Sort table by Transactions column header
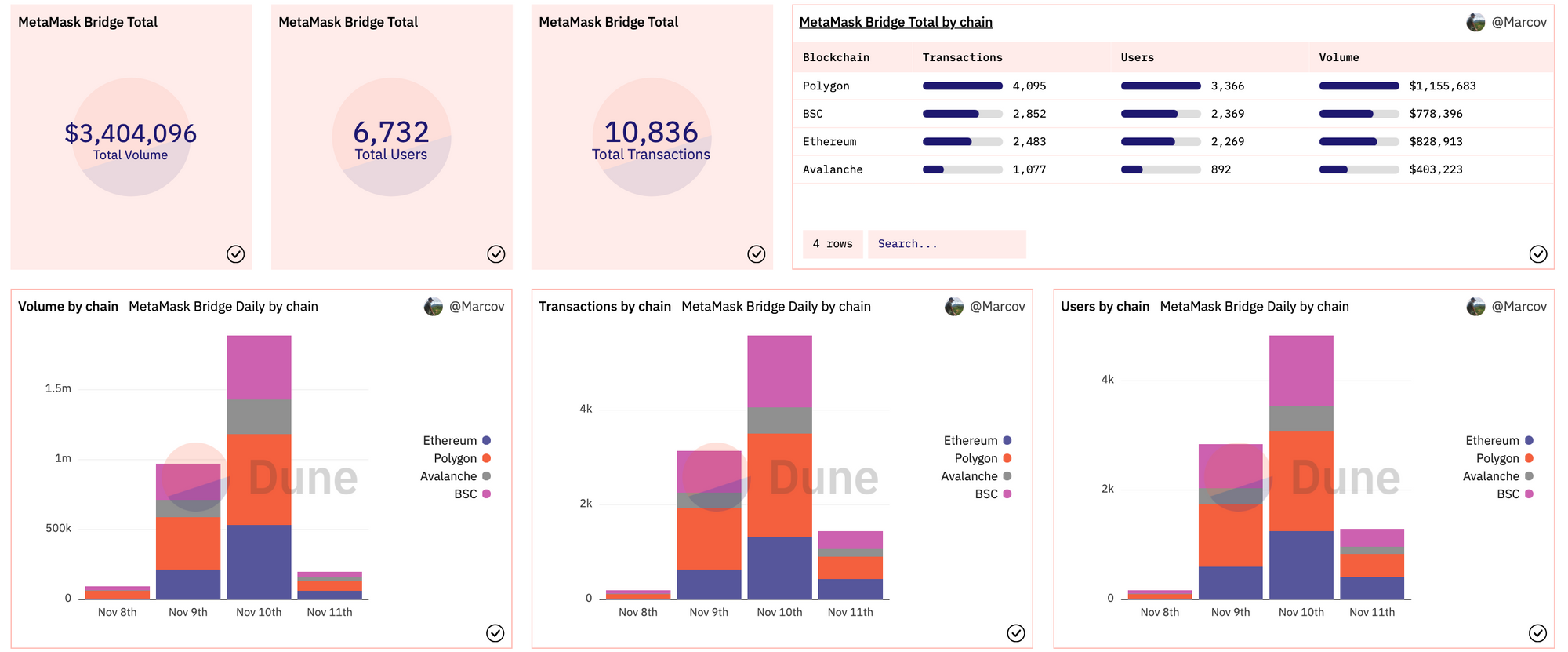 [x=962, y=58]
